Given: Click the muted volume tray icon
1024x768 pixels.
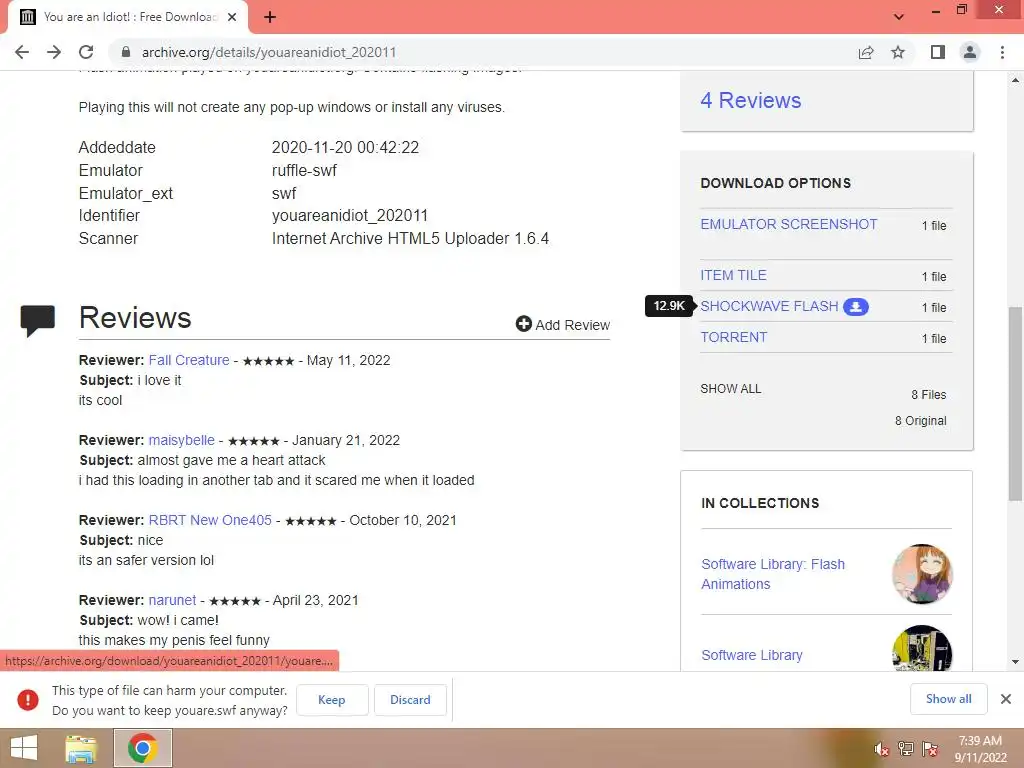Looking at the screenshot, I should pos(882,749).
